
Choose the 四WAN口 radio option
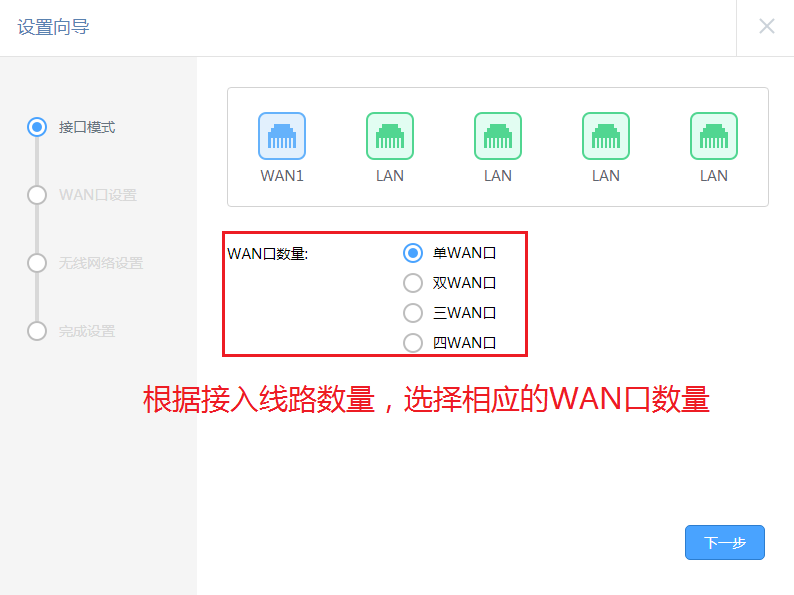(413, 343)
